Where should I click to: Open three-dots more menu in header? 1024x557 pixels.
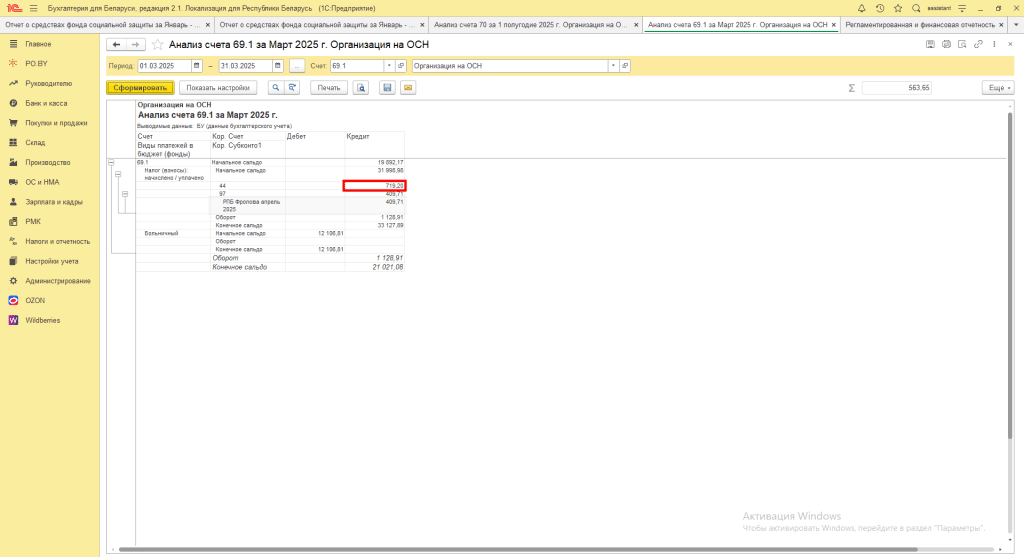click(x=995, y=44)
